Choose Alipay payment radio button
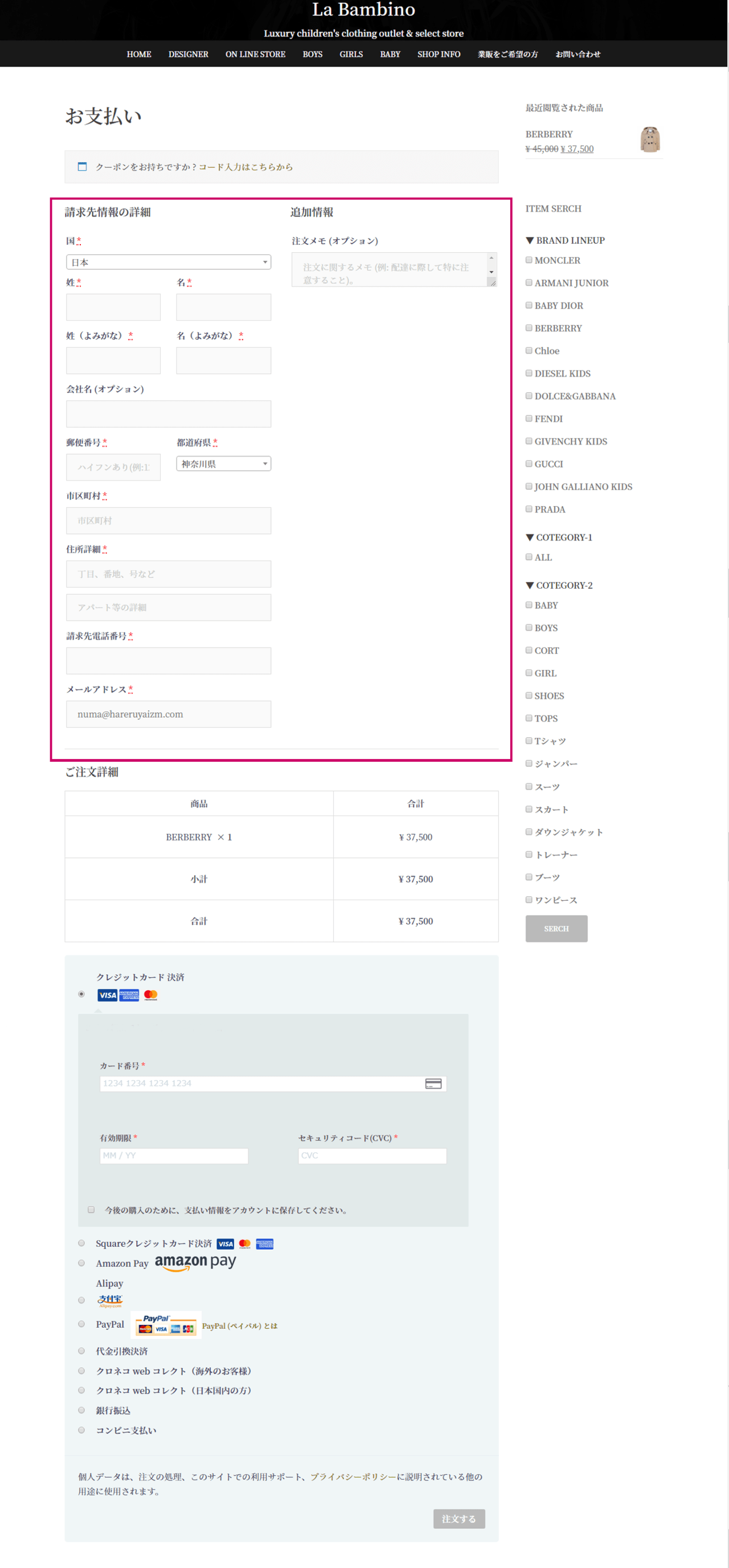This screenshot has width=729, height=1568. point(81,1300)
